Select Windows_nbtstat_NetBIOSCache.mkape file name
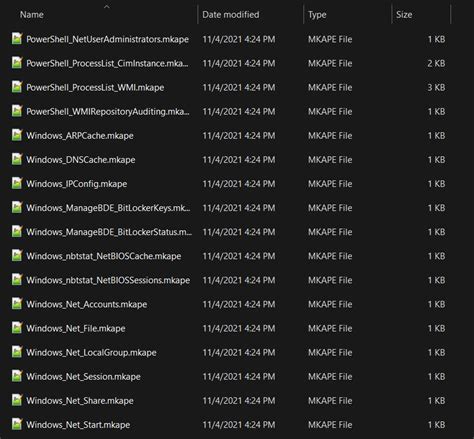 click(104, 256)
